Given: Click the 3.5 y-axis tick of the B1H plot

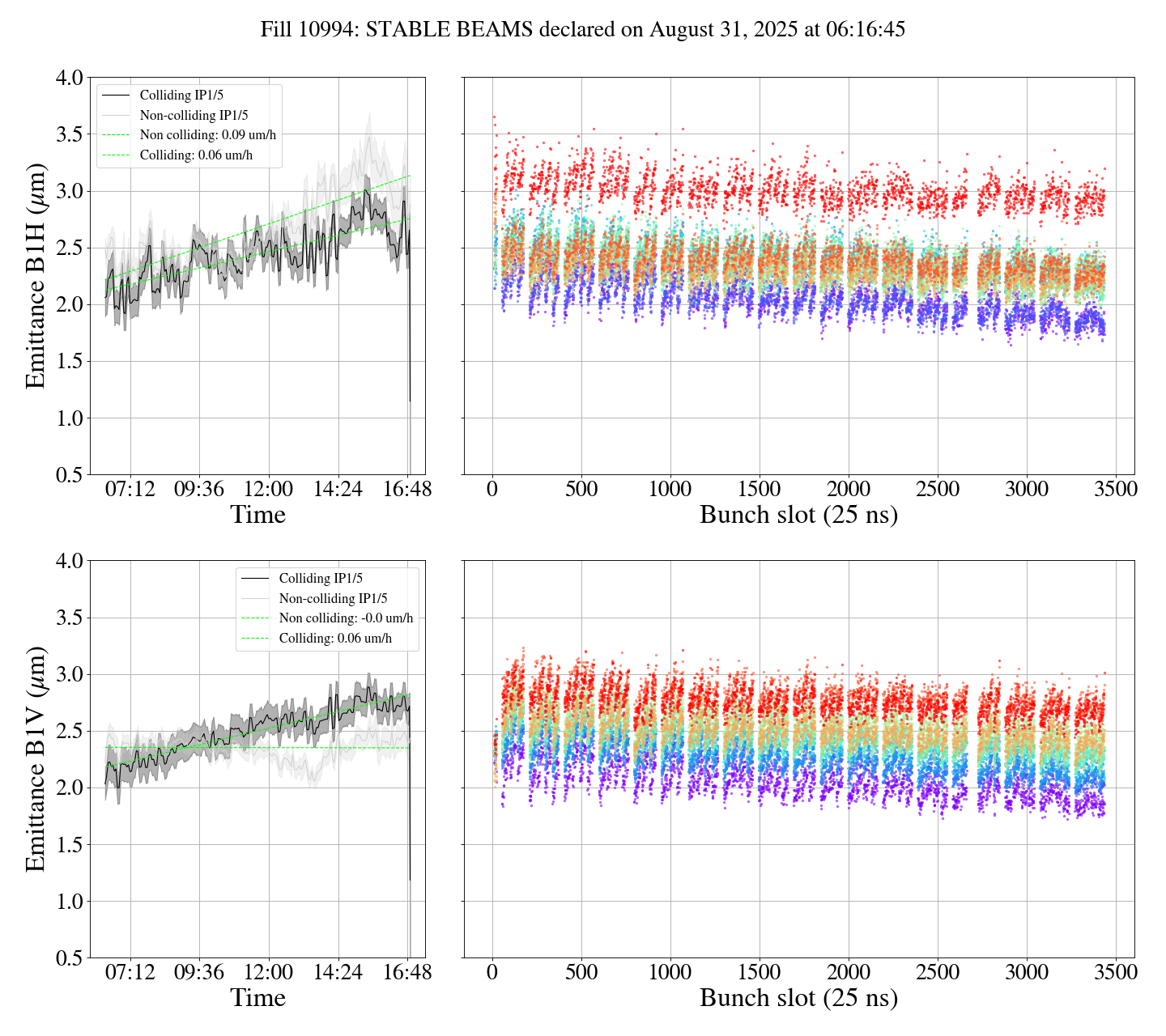Looking at the screenshot, I should pyautogui.click(x=68, y=134).
